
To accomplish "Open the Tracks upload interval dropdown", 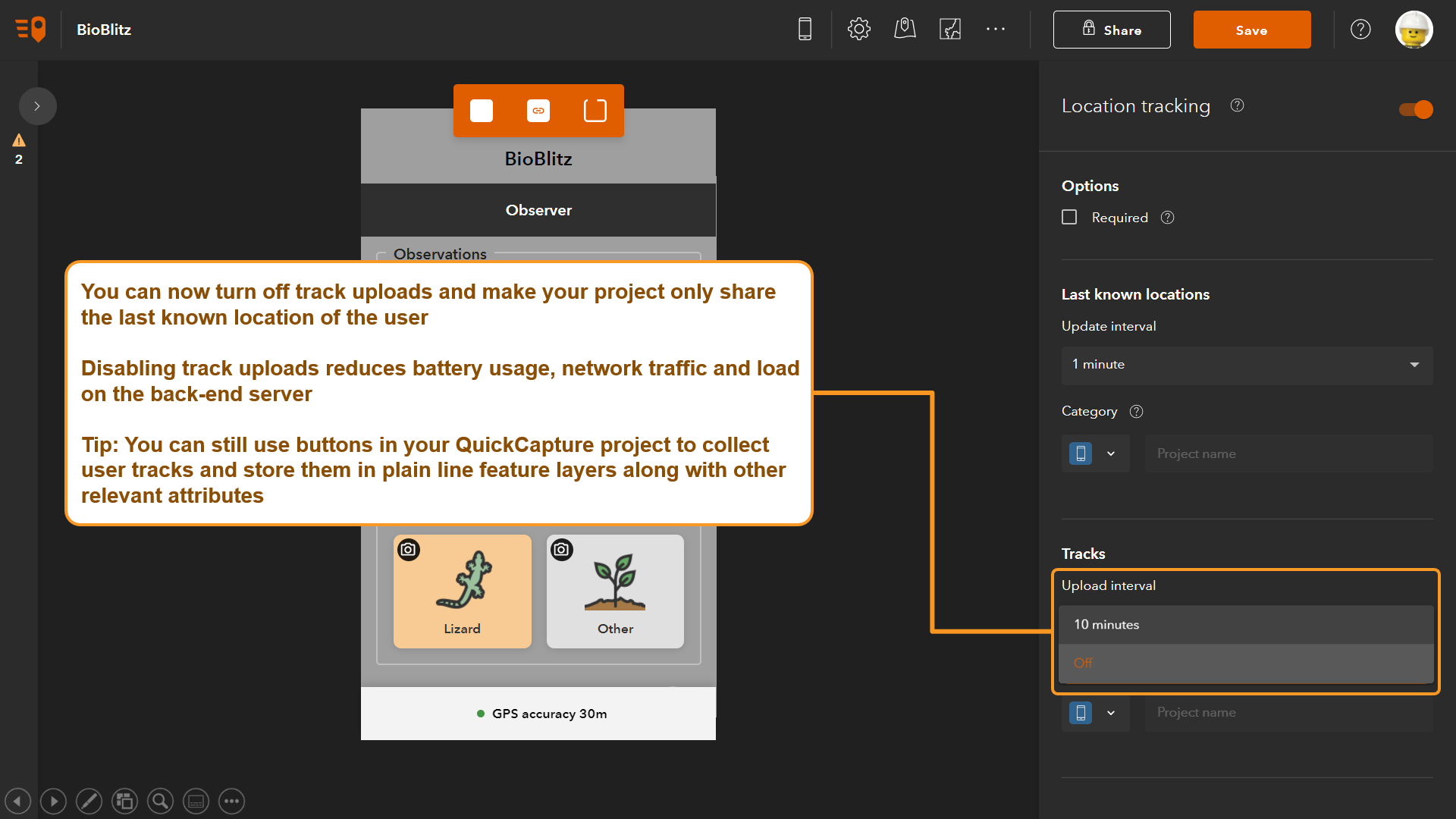I will 1245,624.
